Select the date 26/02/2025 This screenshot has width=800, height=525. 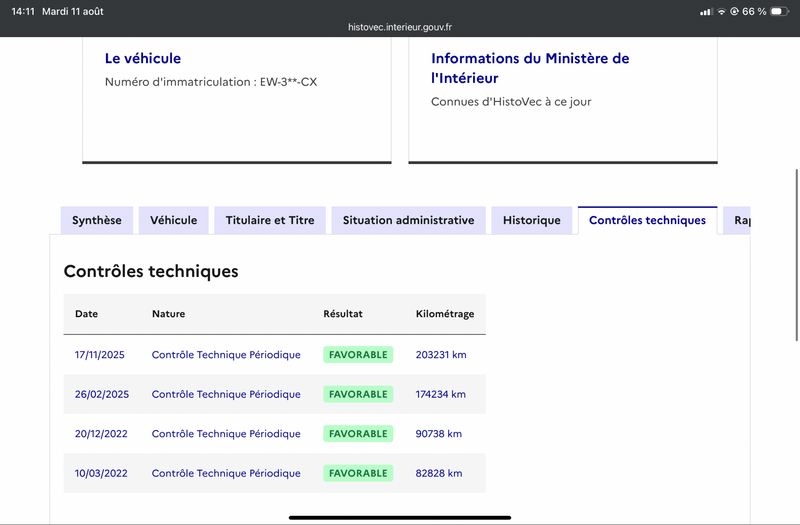point(102,394)
